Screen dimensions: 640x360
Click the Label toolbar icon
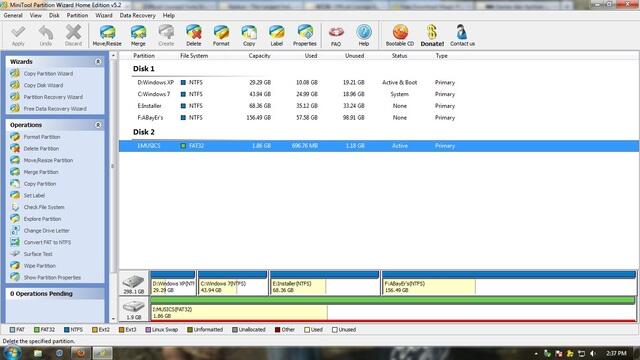click(x=276, y=36)
